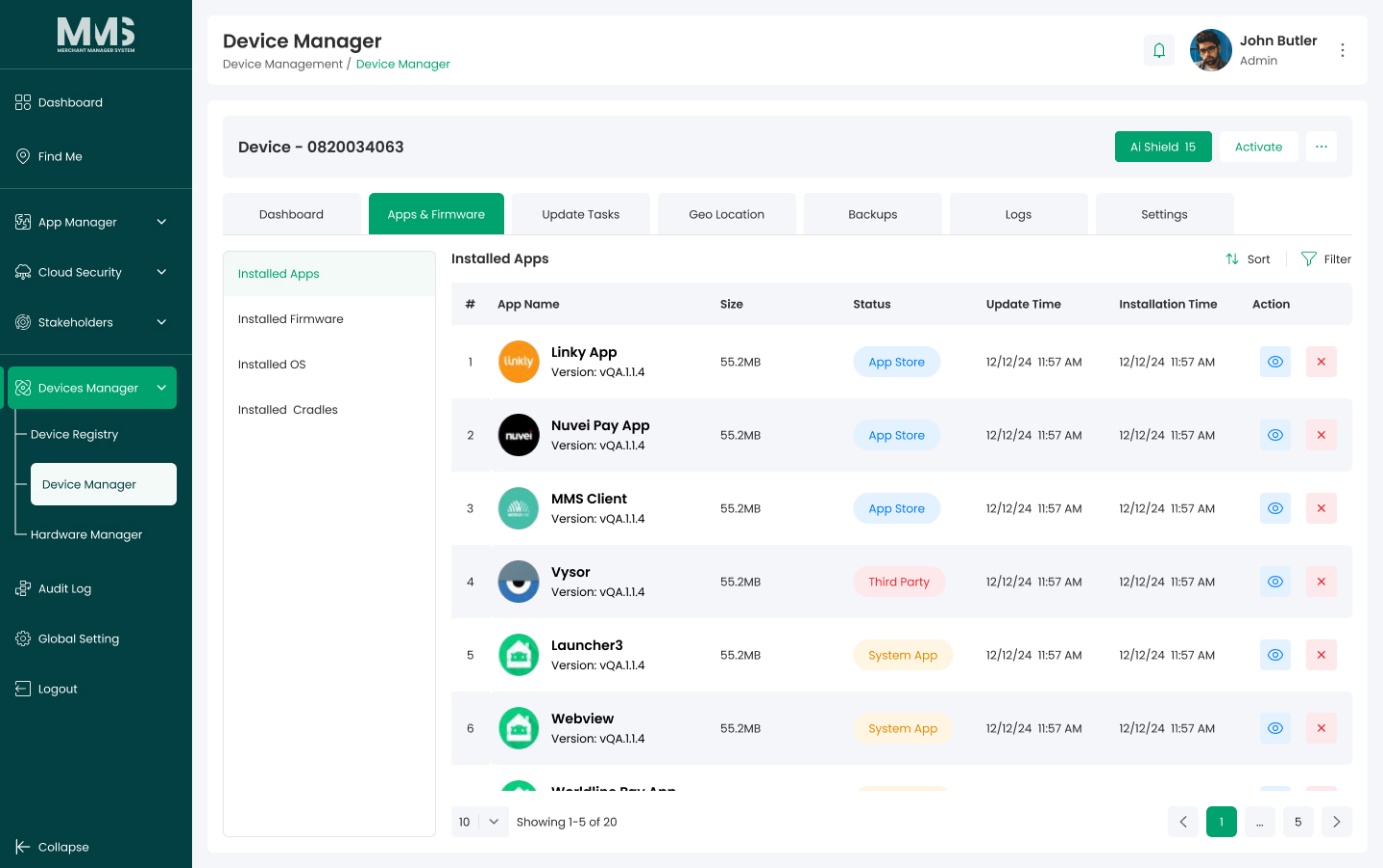Select Installed OS in the side list
The height and width of the screenshot is (868, 1383).
329,364
